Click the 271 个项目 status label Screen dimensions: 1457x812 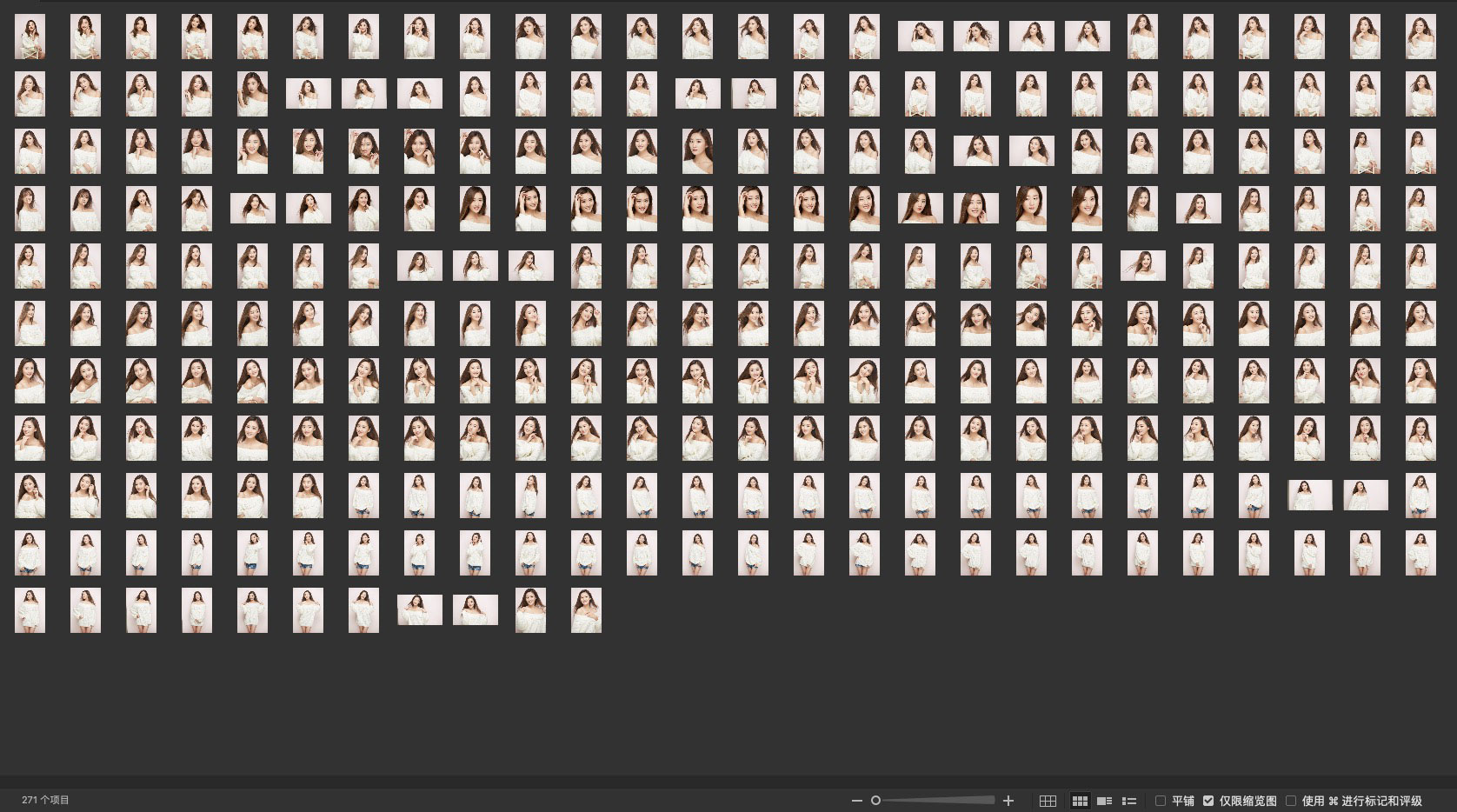tap(46, 800)
